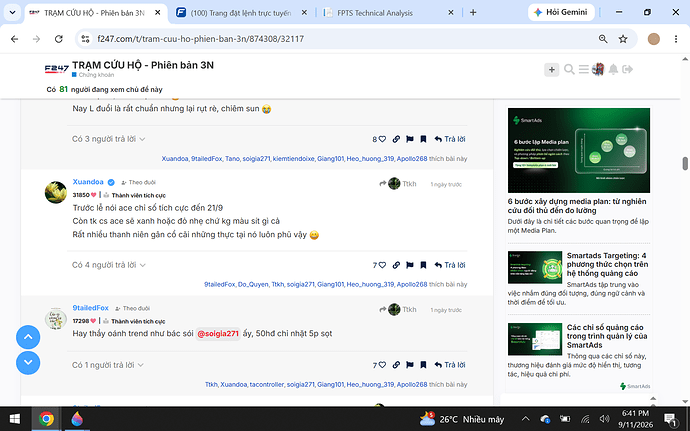Toggle Theo dõi for Xuandoa
The image size is (690, 431).
138,182
